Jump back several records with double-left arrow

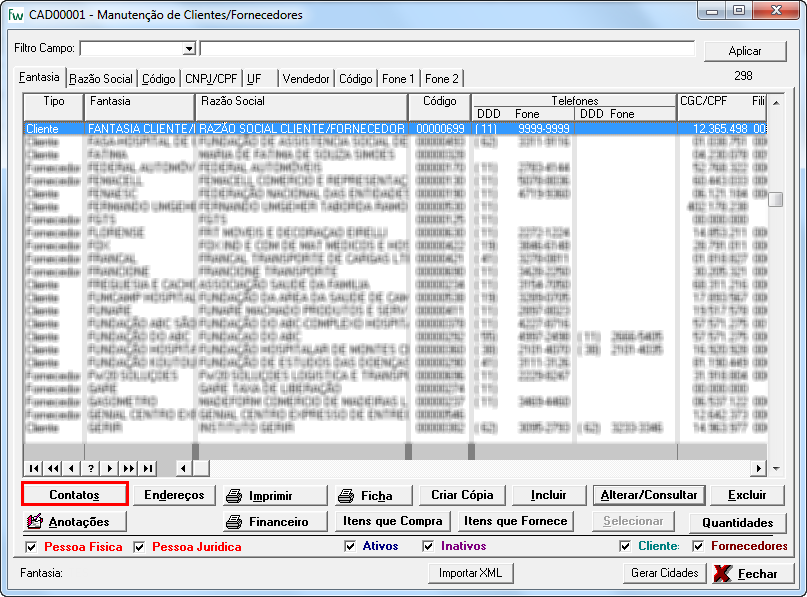tap(52, 468)
